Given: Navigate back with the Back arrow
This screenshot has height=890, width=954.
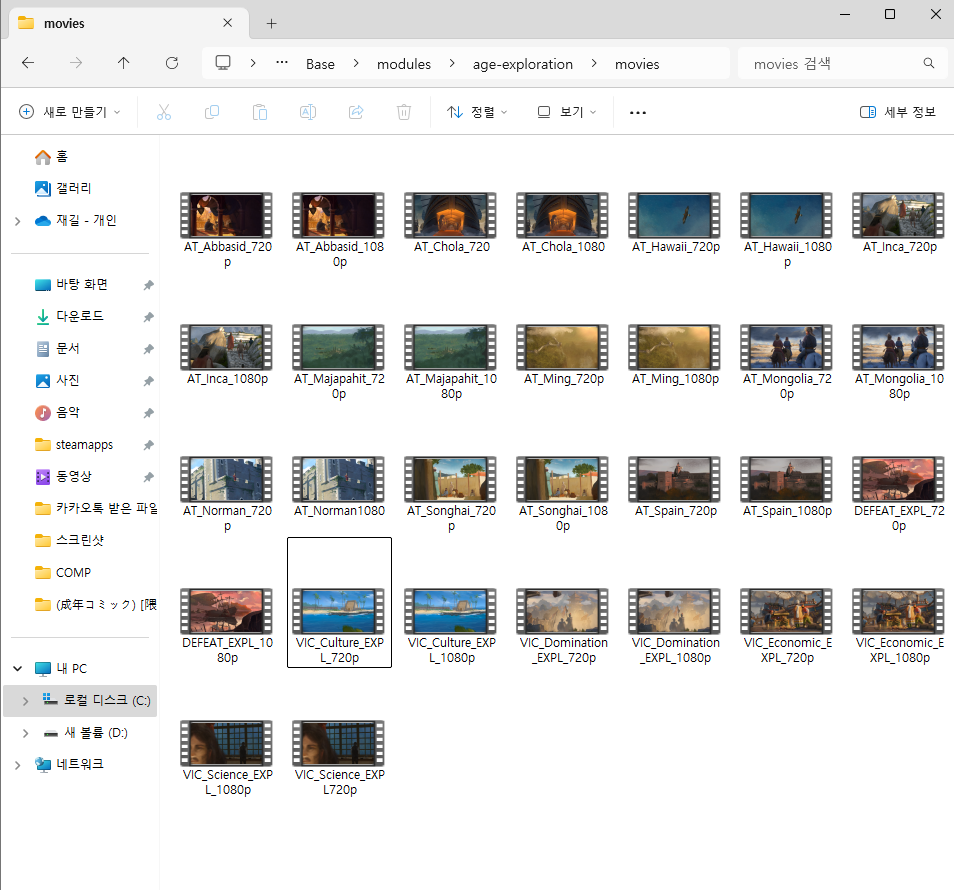Looking at the screenshot, I should (x=28, y=63).
